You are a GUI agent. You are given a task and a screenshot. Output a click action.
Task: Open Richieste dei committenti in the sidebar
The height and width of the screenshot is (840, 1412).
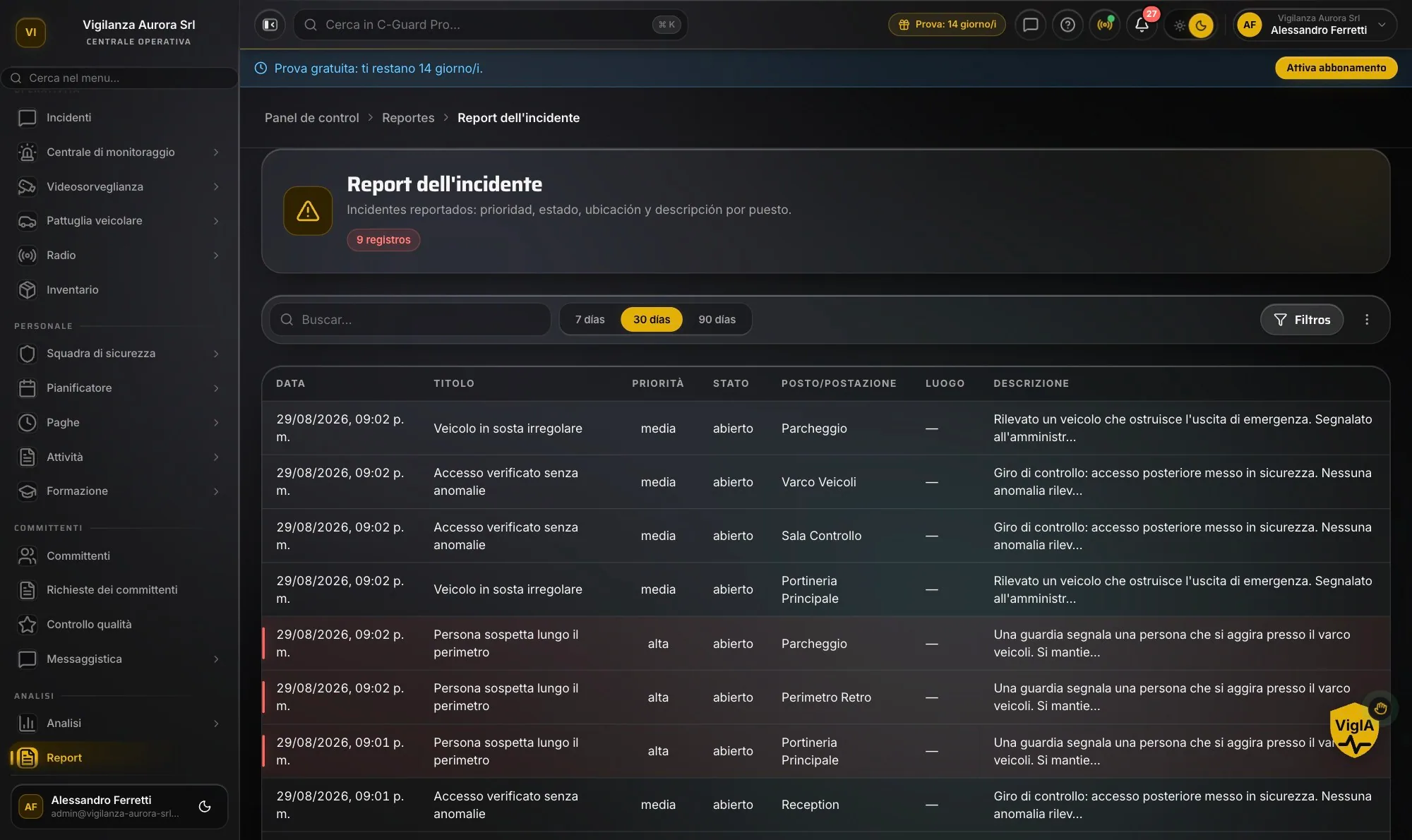pos(119,589)
